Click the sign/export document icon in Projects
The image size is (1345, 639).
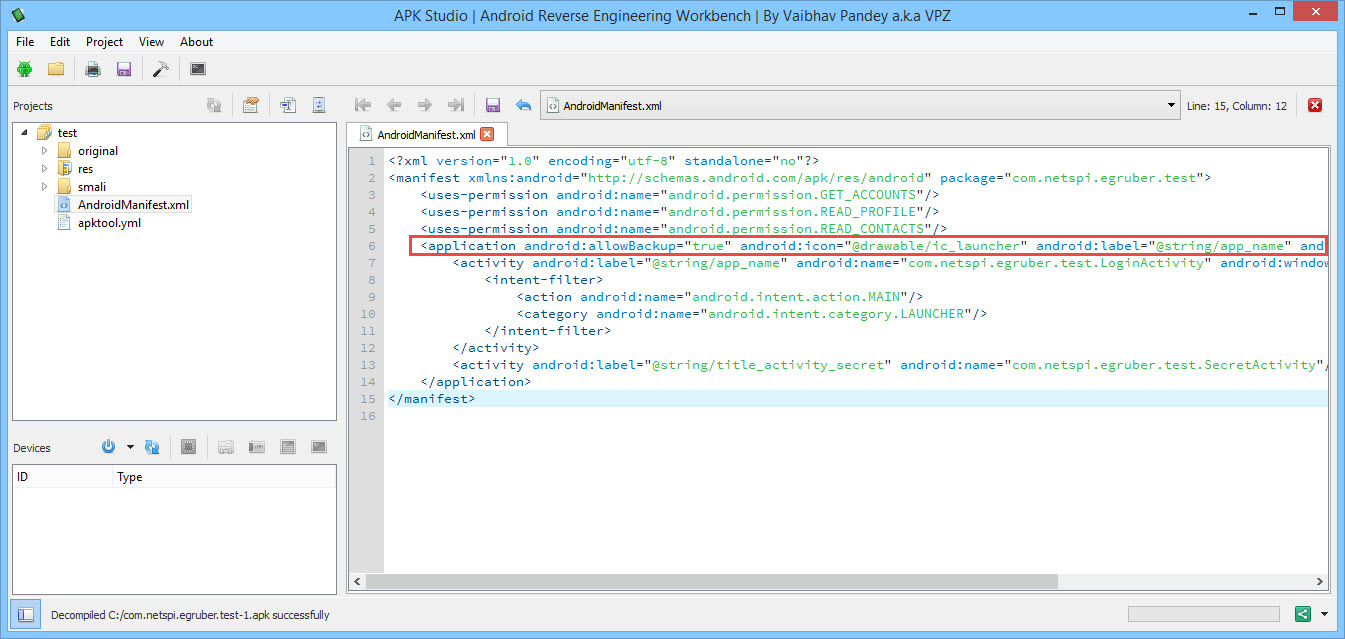tap(288, 105)
